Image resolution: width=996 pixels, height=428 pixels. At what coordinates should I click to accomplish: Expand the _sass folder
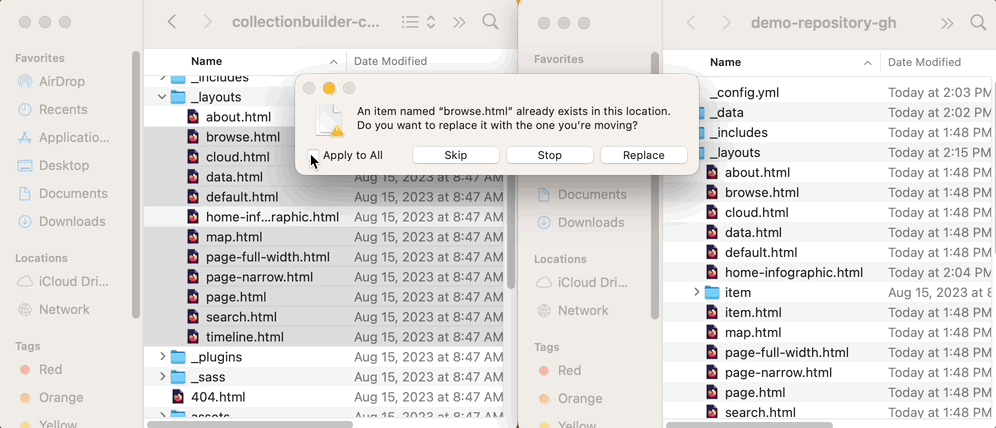162,377
